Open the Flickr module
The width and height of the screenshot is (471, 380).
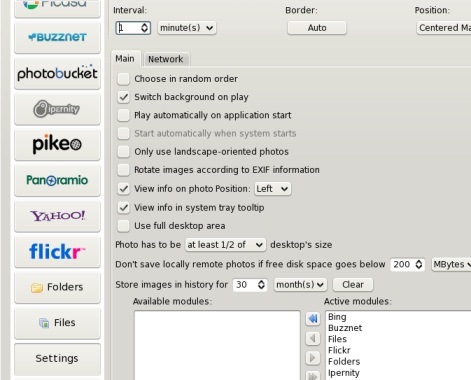(57, 252)
